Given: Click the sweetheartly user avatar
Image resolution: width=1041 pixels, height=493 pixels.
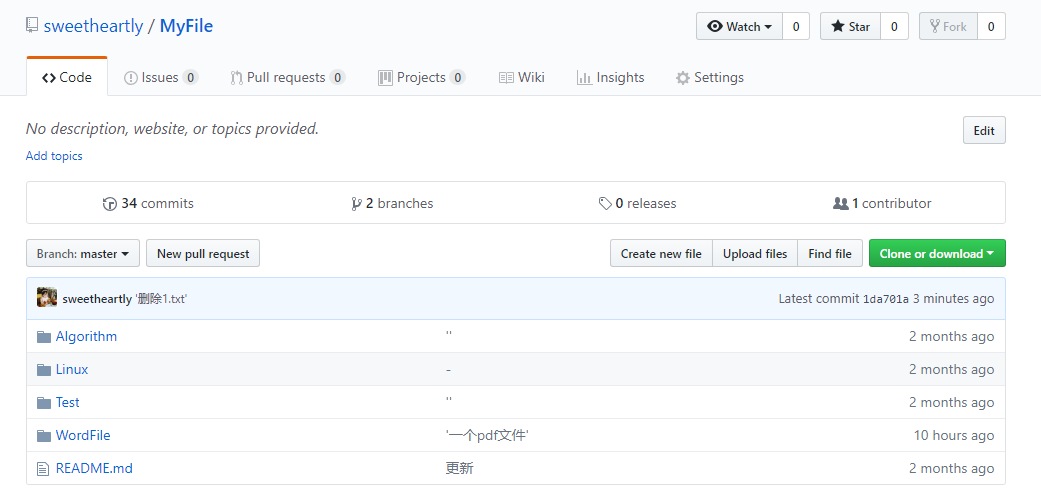Looking at the screenshot, I should click(x=47, y=298).
